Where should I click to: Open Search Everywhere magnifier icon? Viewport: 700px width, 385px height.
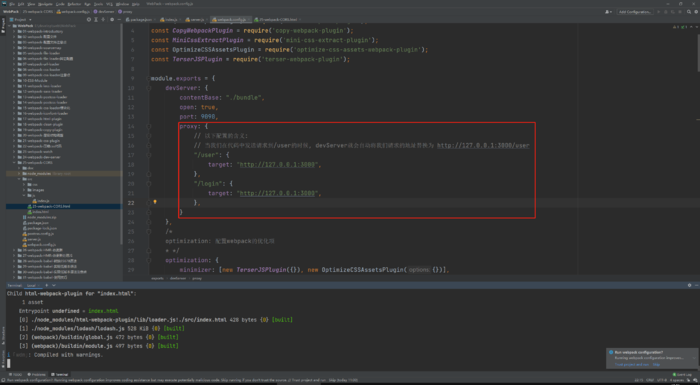pos(689,12)
